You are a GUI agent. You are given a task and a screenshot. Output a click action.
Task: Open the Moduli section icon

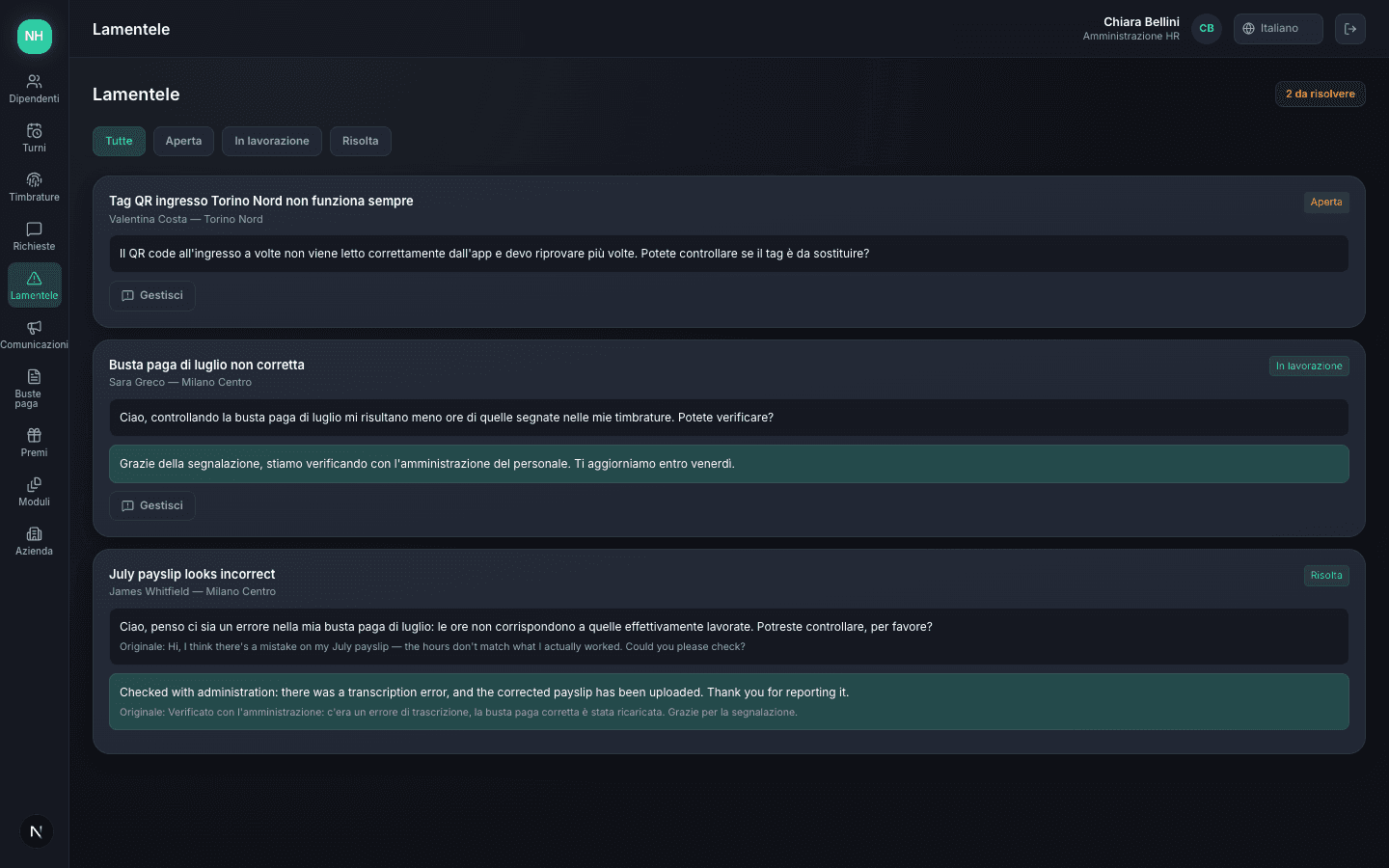(34, 484)
